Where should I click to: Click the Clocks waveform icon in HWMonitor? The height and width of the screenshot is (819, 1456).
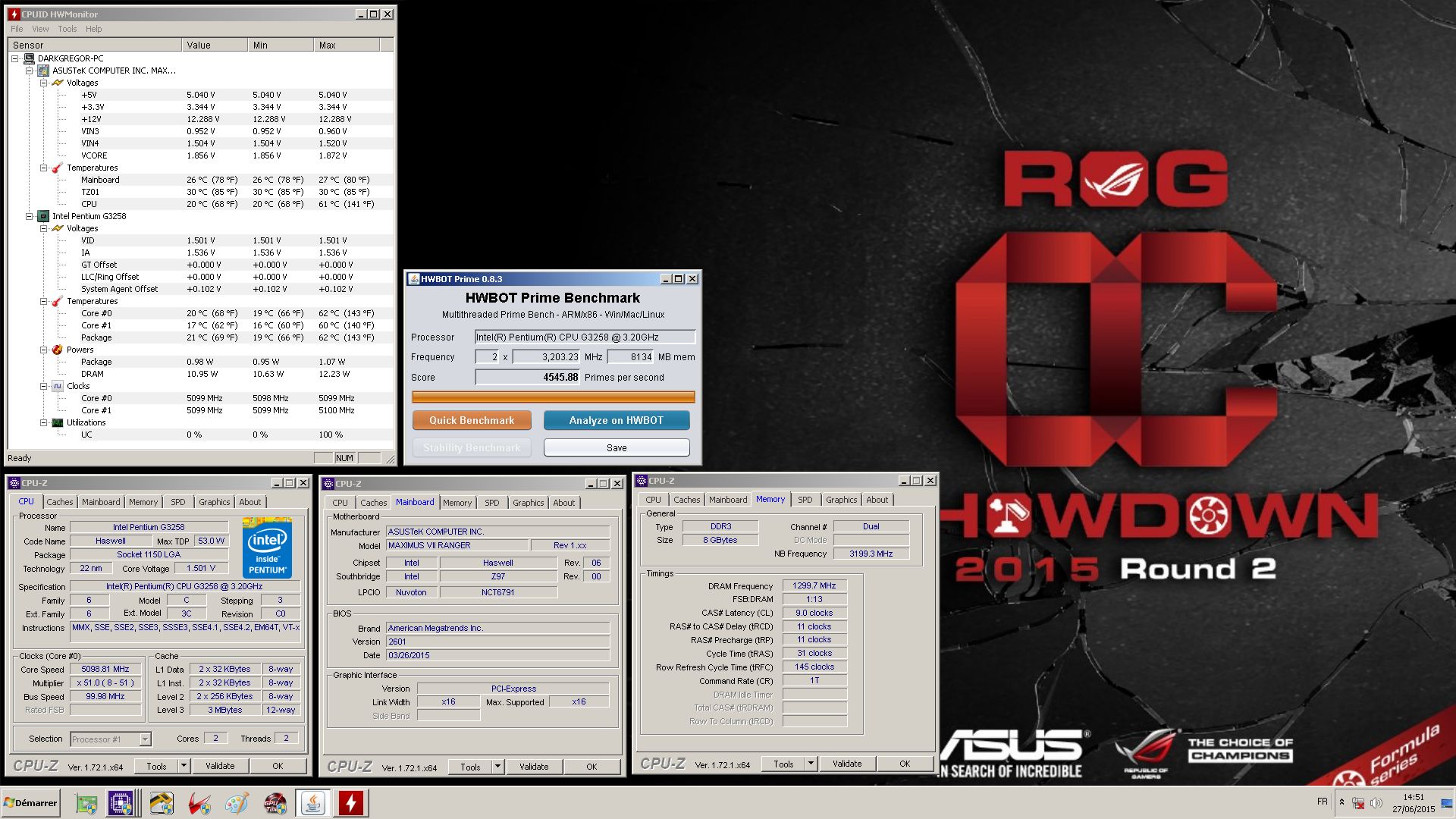58,386
